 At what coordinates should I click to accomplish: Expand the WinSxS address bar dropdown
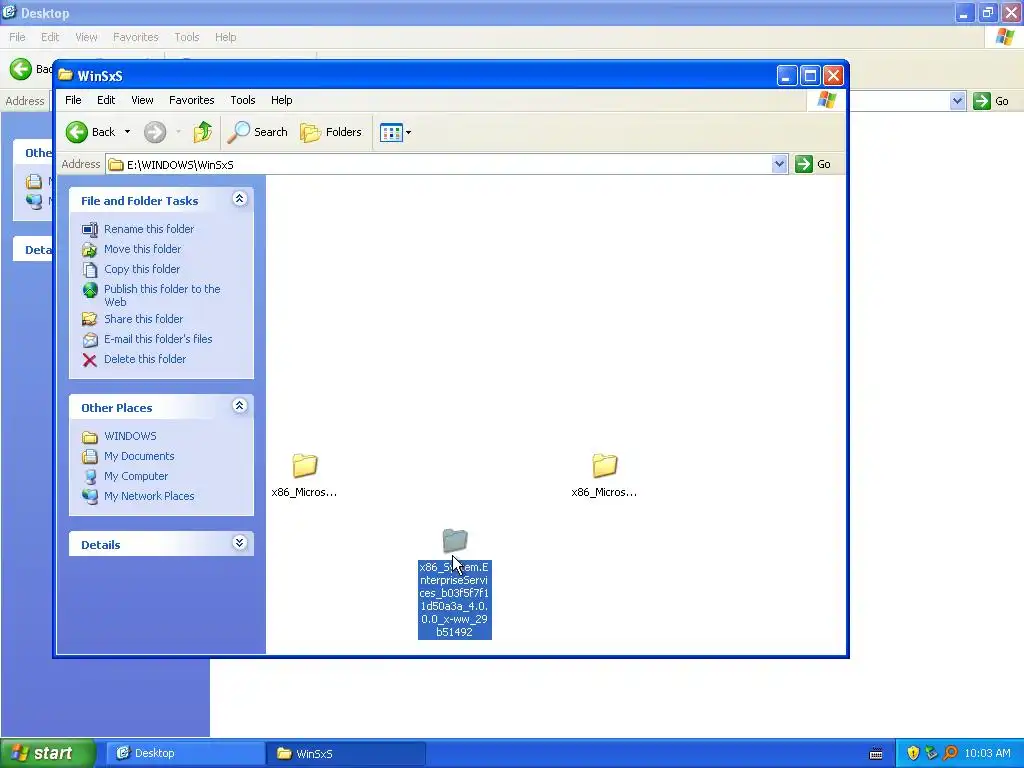coord(778,165)
